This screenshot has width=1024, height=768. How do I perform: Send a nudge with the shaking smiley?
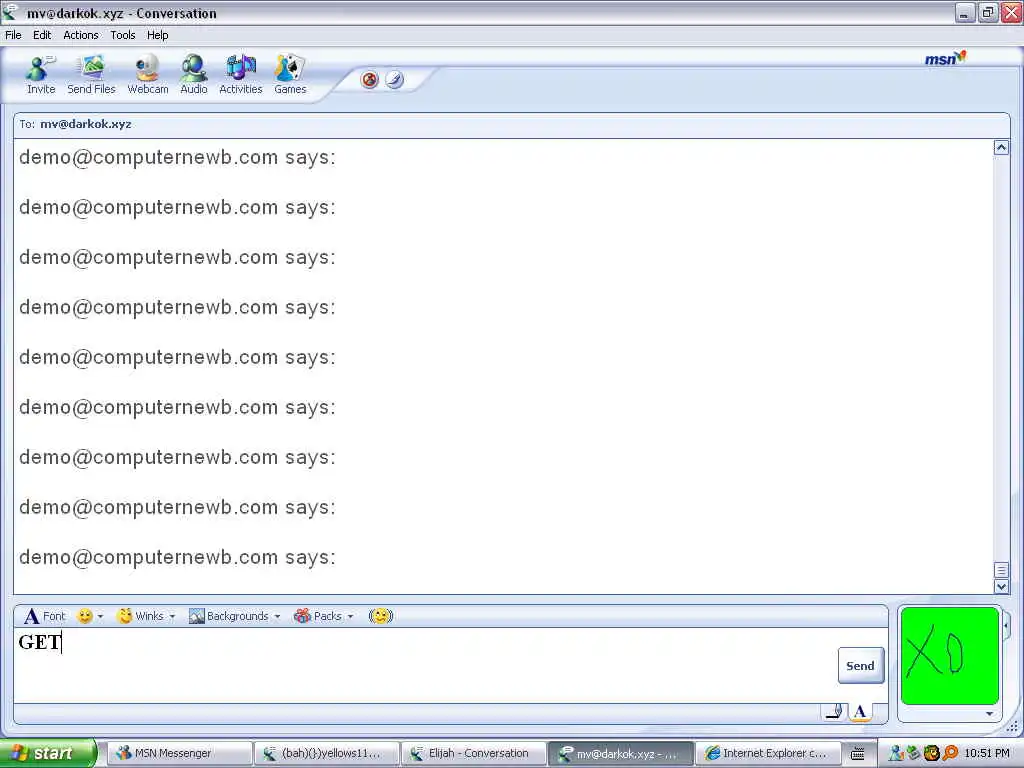pos(381,616)
